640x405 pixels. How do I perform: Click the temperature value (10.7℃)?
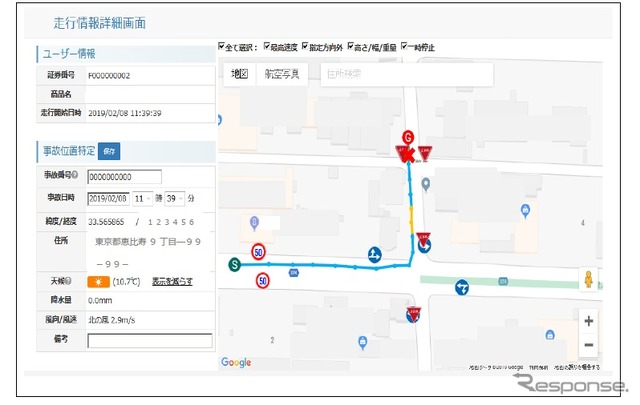pos(127,282)
